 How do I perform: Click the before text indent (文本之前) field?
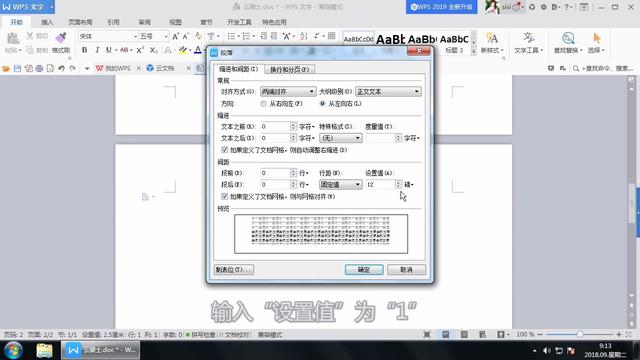(275, 127)
